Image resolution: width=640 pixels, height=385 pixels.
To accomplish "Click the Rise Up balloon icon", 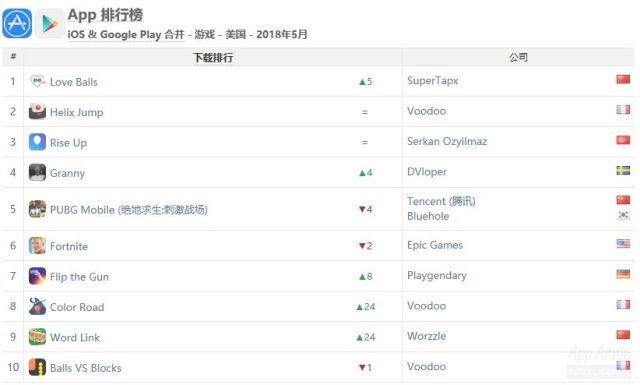I will click(37, 142).
